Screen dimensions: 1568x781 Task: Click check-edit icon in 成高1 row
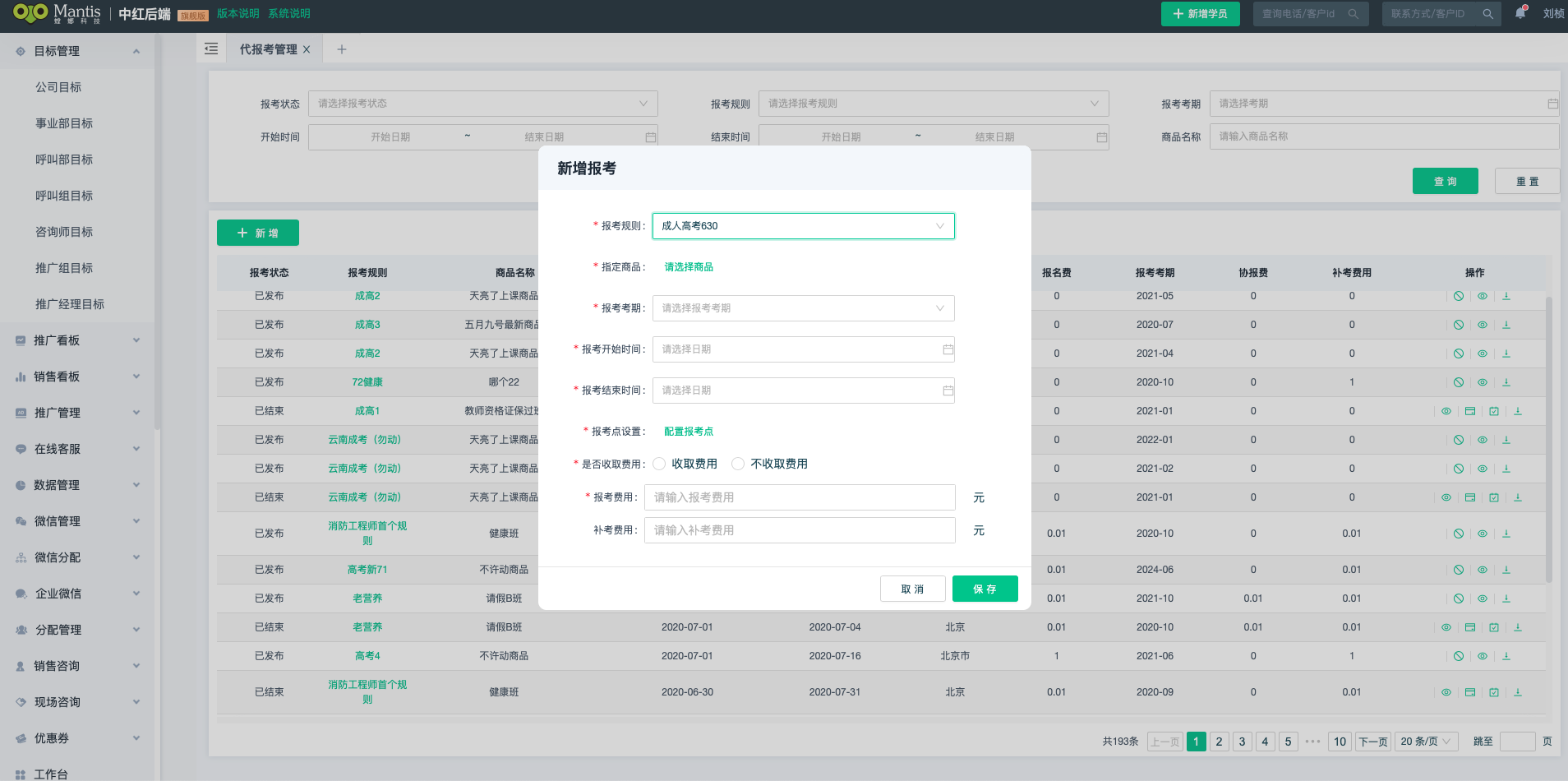coord(1494,411)
